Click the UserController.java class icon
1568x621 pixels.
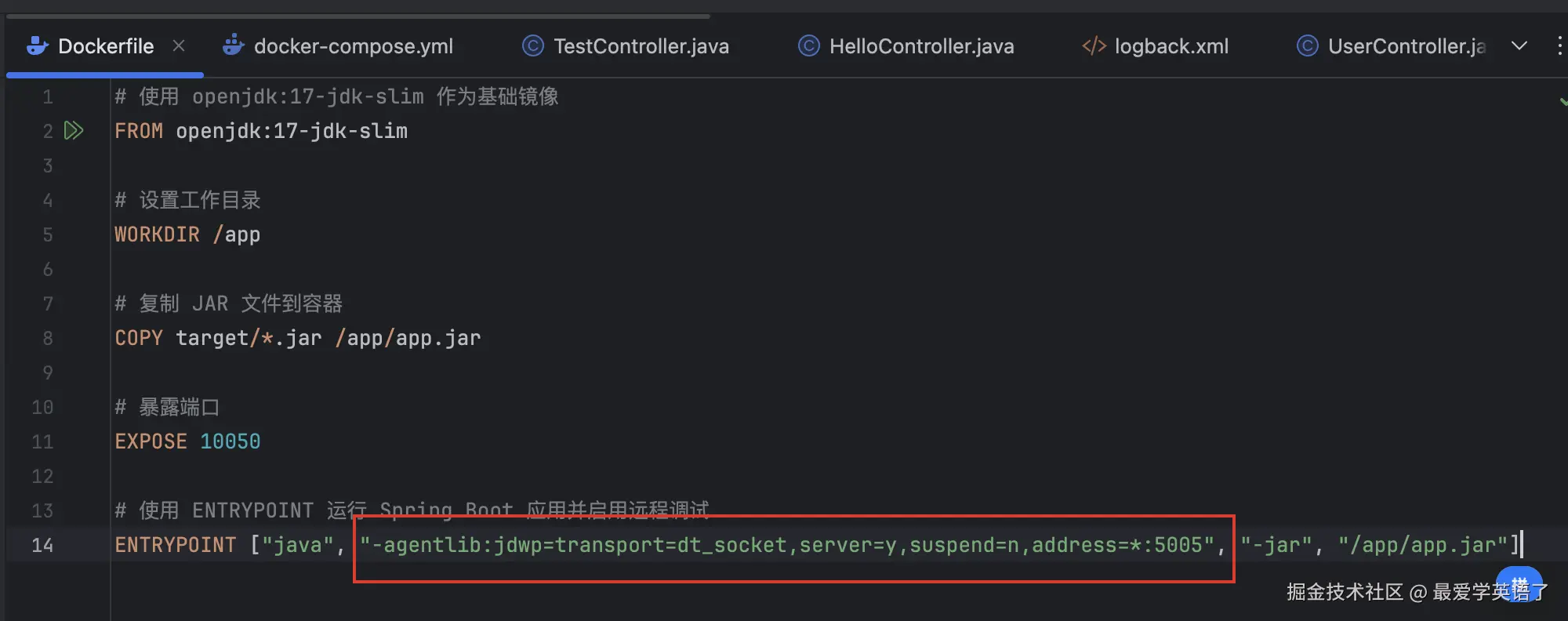1308,45
